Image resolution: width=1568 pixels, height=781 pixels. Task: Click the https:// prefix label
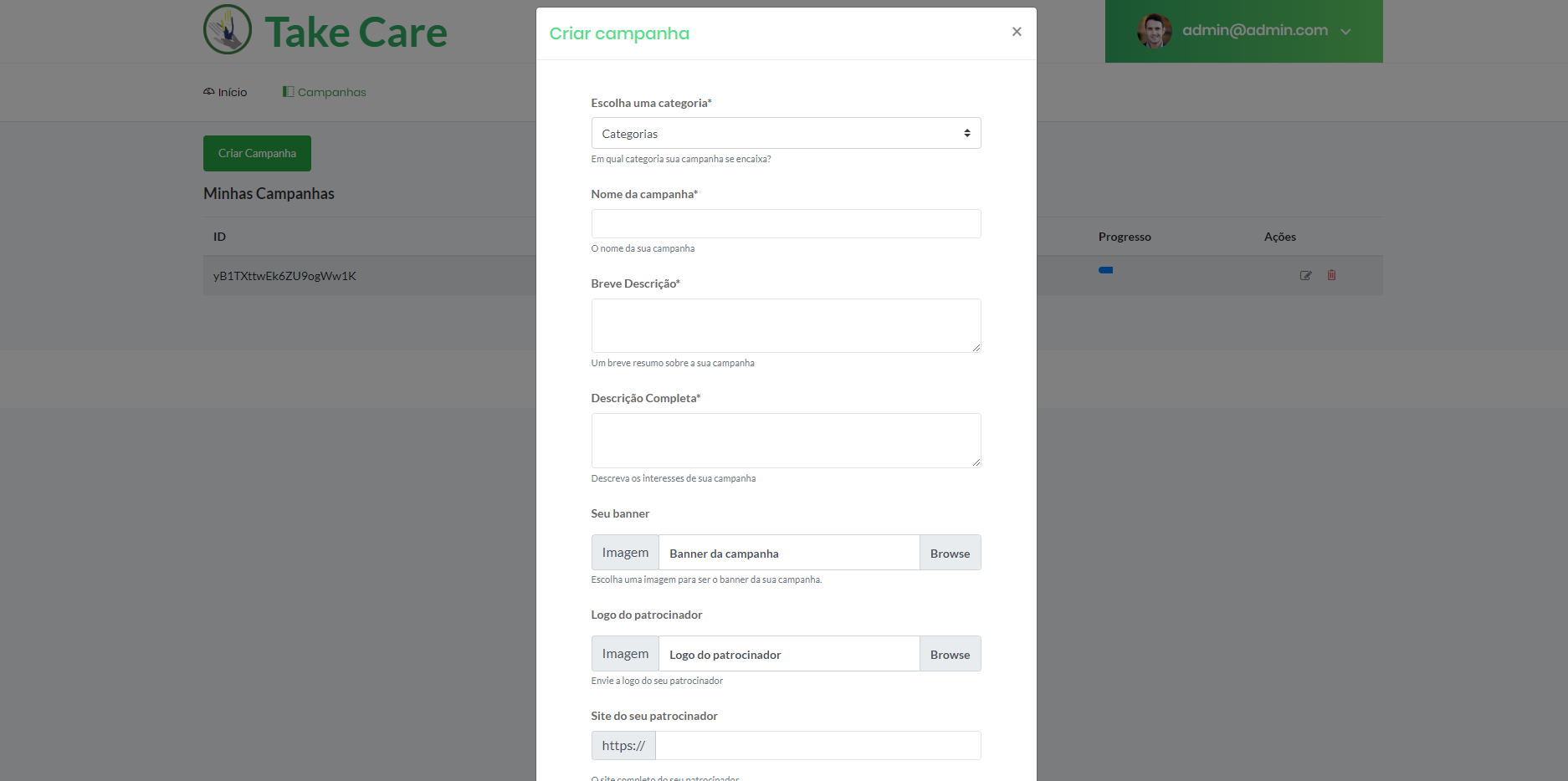point(623,745)
